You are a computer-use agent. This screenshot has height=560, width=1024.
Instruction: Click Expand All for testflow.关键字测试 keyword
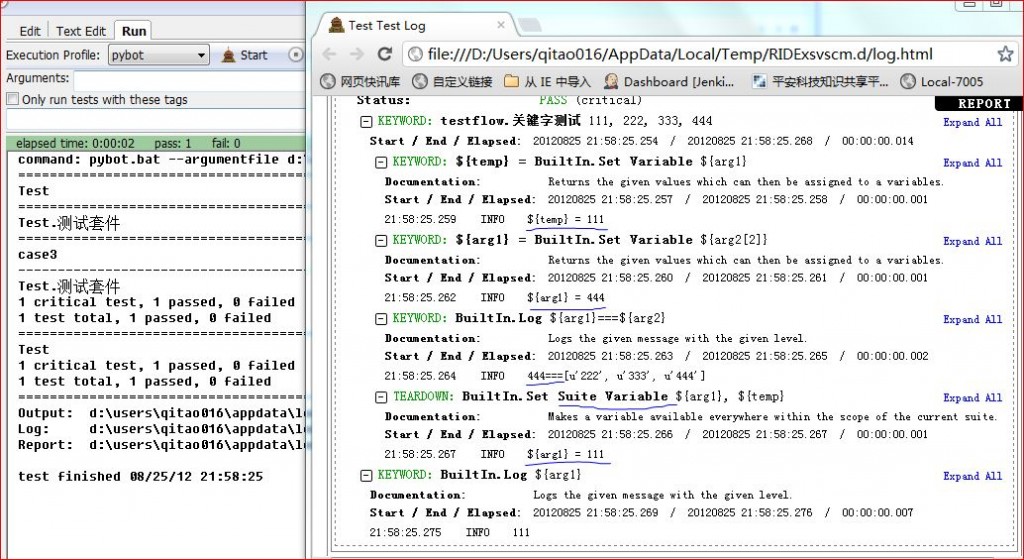pyautogui.click(x=972, y=122)
